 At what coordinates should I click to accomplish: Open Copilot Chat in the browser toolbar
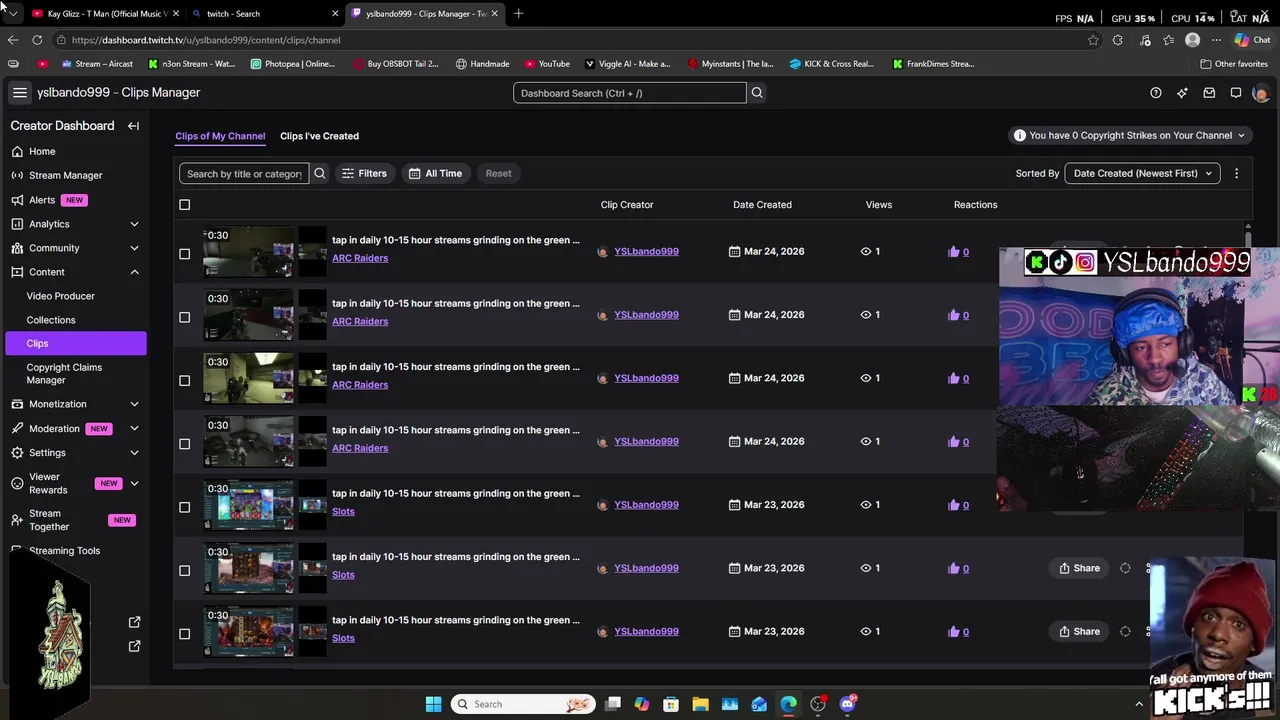(x=1251, y=40)
